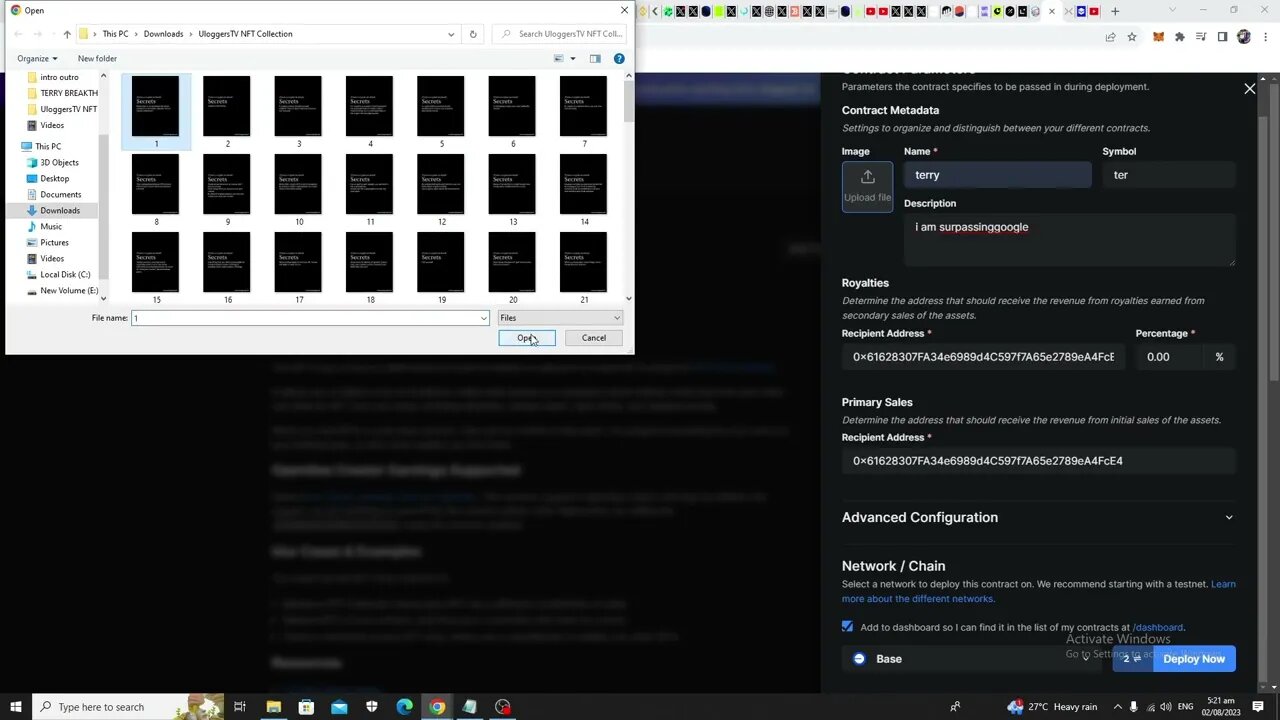
Task: Show the preview pane in Open dialog
Action: pyautogui.click(x=595, y=59)
